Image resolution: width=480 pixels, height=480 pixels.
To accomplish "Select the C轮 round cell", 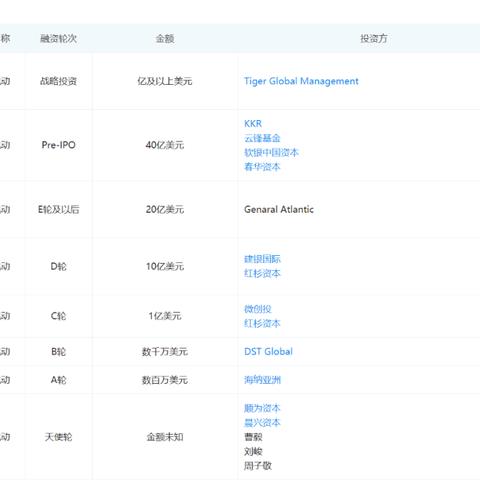I will (58, 316).
